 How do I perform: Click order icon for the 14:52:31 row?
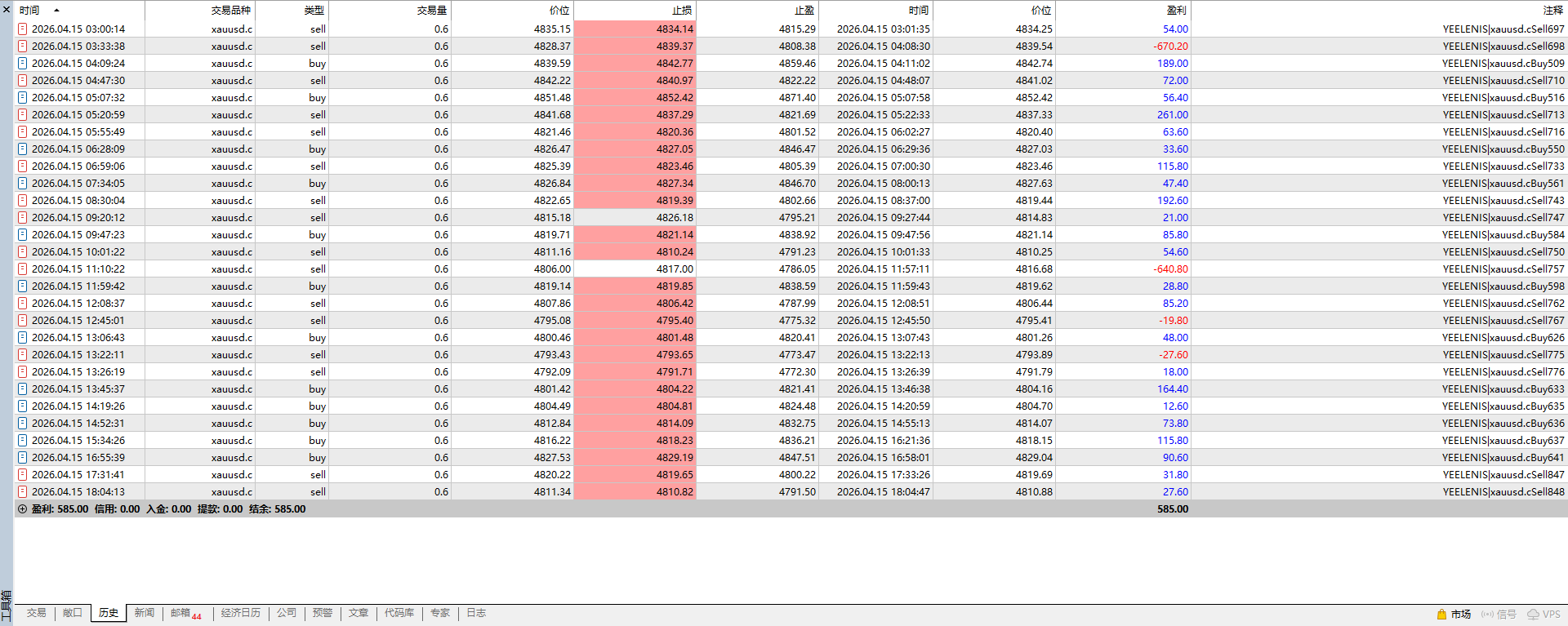click(x=23, y=423)
